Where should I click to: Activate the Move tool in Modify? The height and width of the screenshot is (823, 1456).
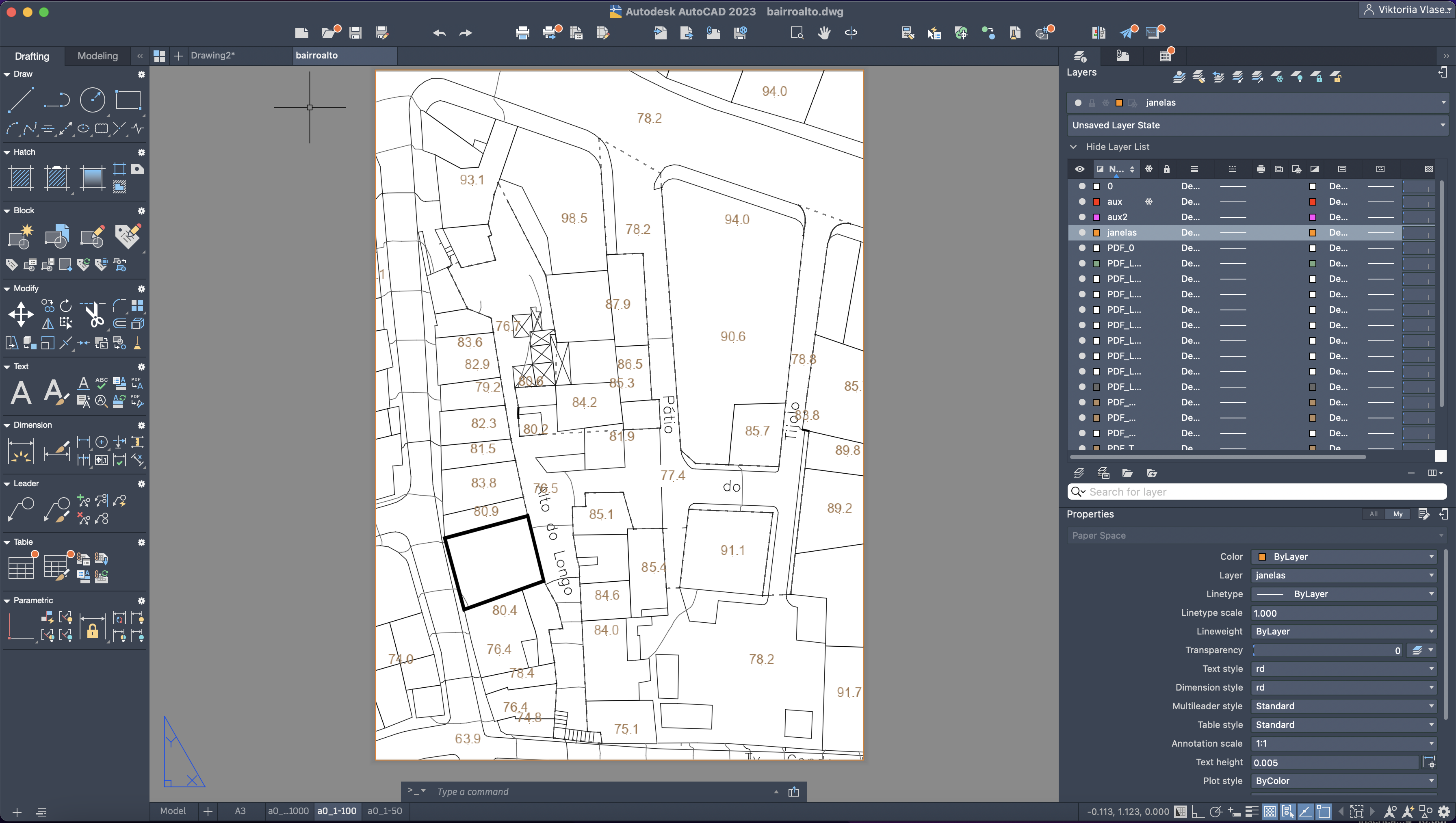[21, 314]
